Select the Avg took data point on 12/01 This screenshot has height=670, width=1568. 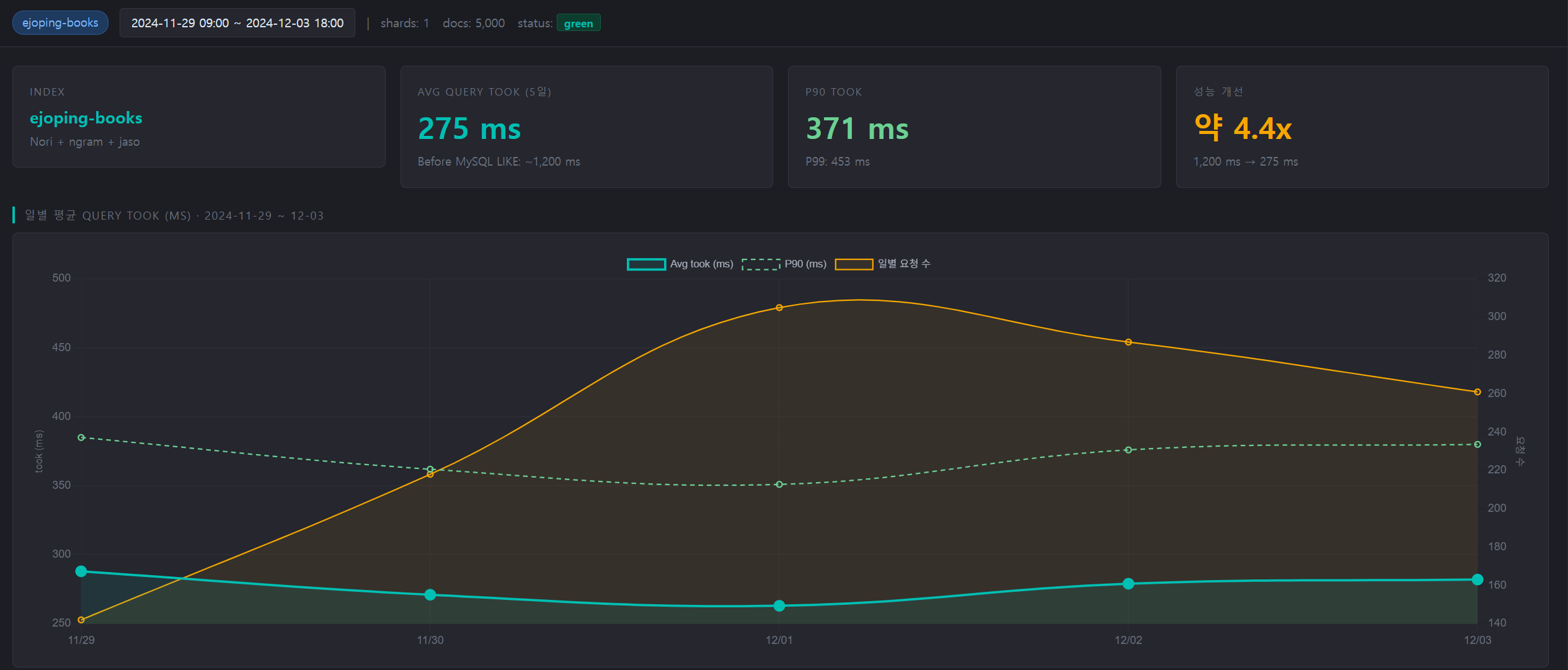(779, 606)
